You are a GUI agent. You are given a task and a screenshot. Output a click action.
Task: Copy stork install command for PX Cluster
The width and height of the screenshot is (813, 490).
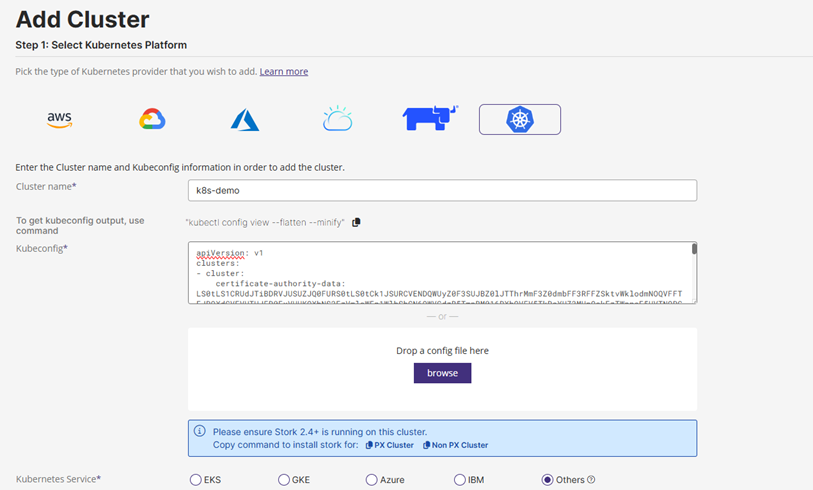390,445
